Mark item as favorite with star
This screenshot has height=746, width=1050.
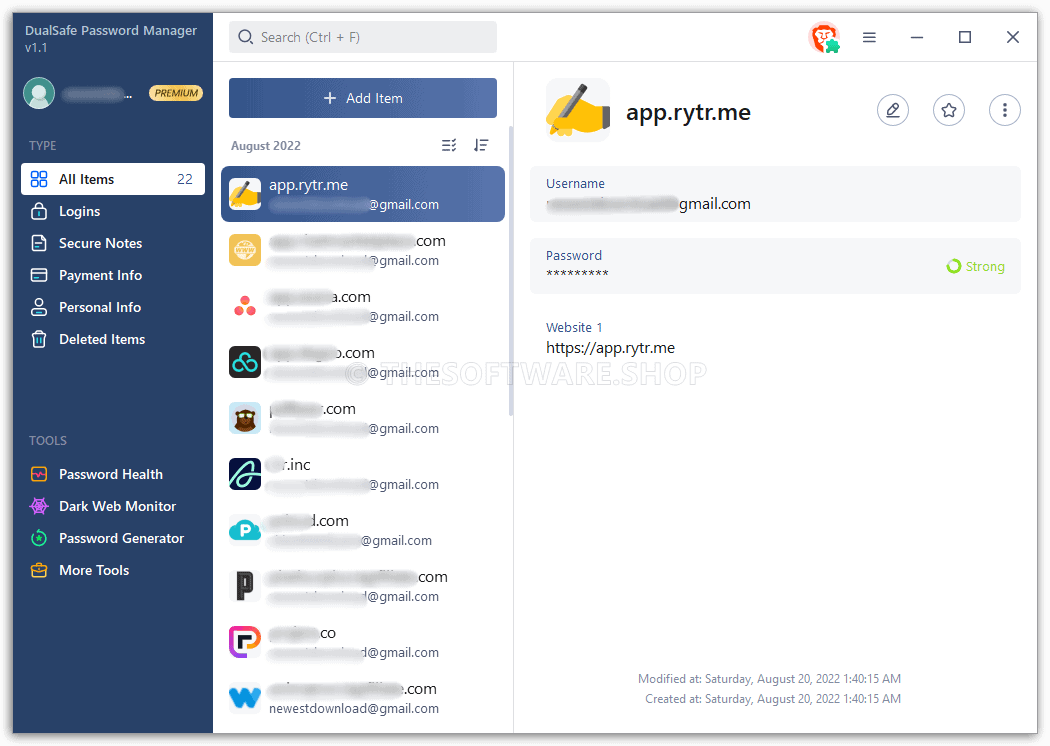[x=949, y=110]
